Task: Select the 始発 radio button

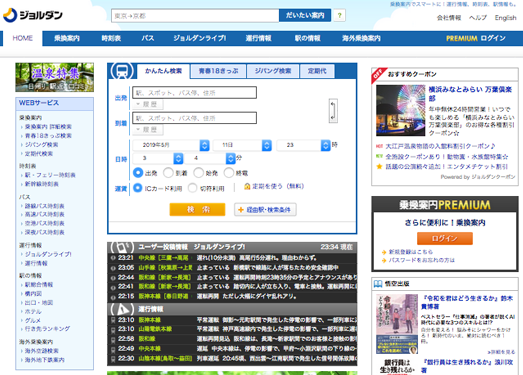Action: pos(198,173)
